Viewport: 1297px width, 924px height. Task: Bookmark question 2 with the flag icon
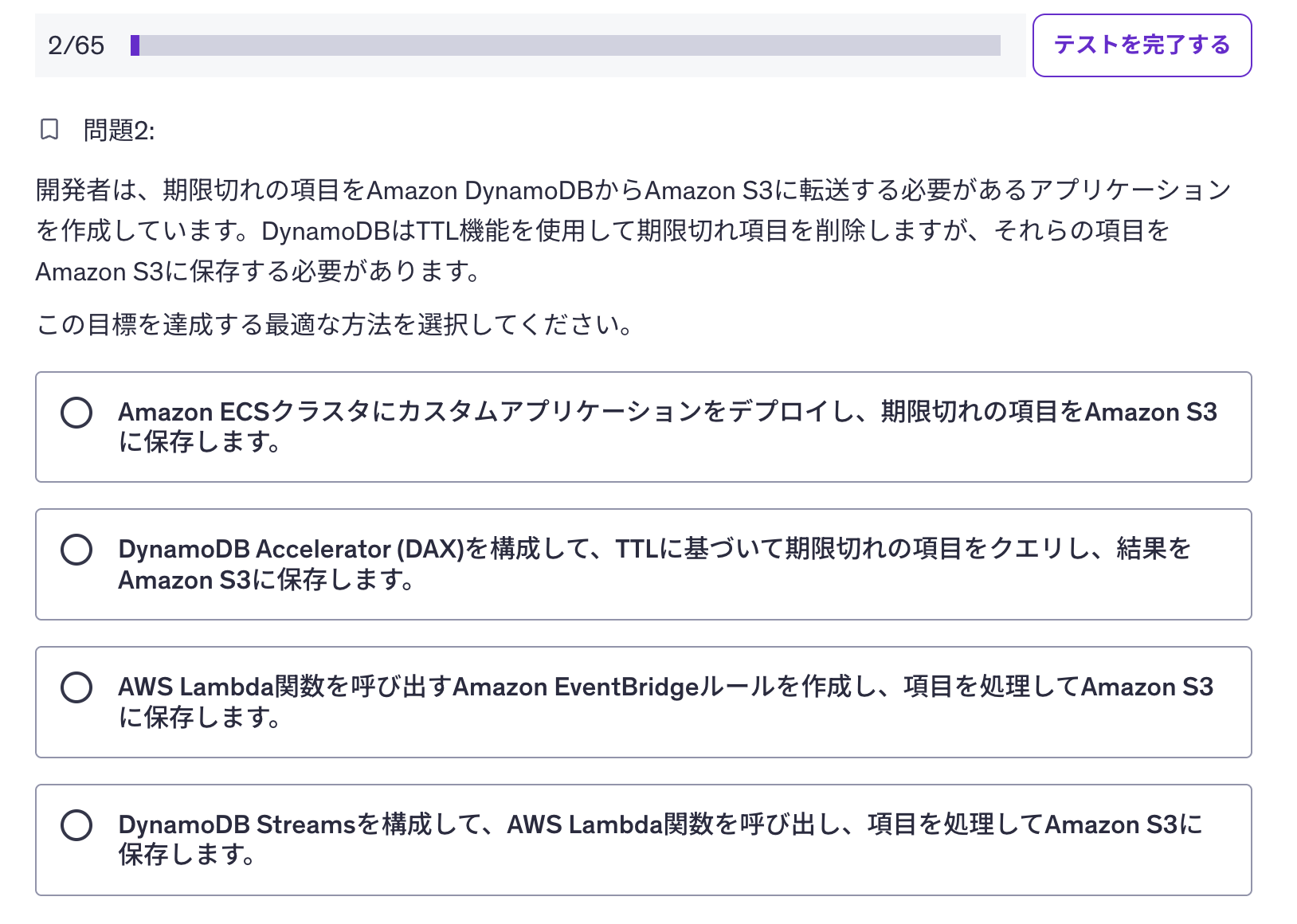pos(49,129)
